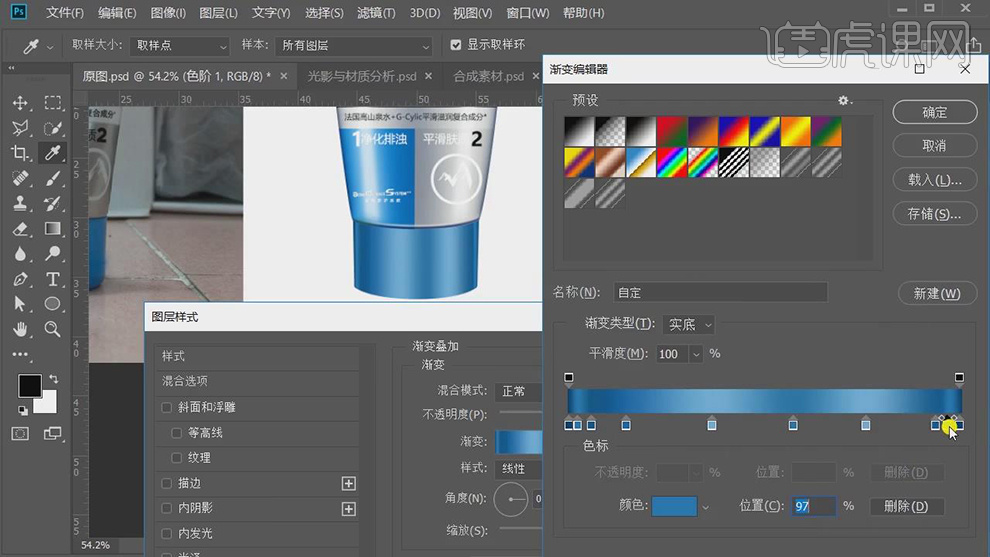Select the Horizontal Type tool
The width and height of the screenshot is (990, 557).
click(53, 279)
